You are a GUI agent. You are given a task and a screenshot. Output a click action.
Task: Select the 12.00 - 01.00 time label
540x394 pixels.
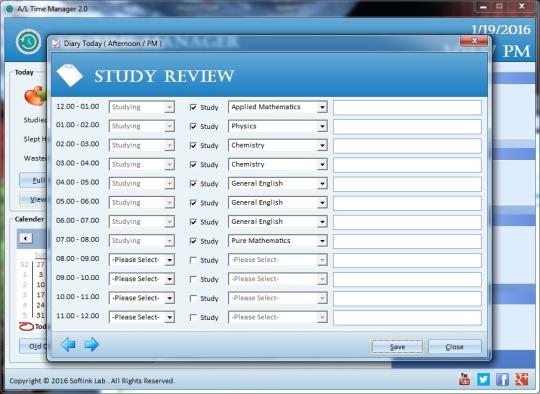coord(77,106)
